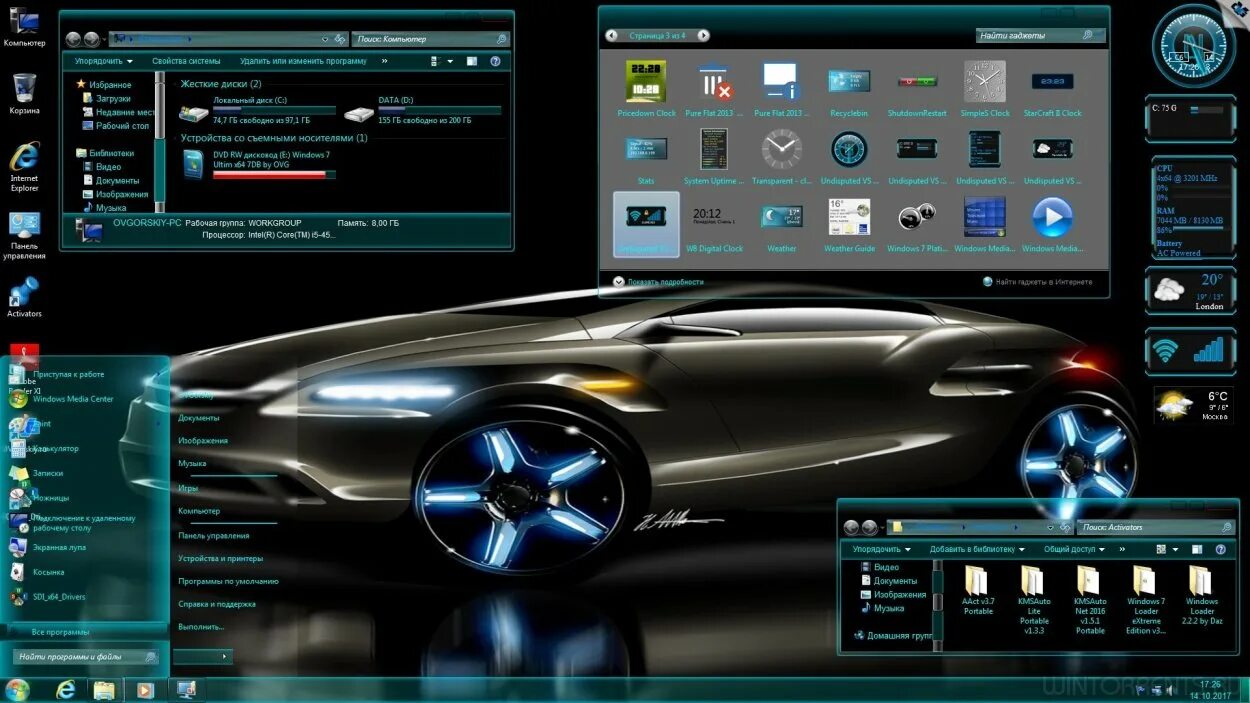Screen dimensions: 1250x703
Task: Select the DATA (D:) drive
Action: (x=423, y=110)
